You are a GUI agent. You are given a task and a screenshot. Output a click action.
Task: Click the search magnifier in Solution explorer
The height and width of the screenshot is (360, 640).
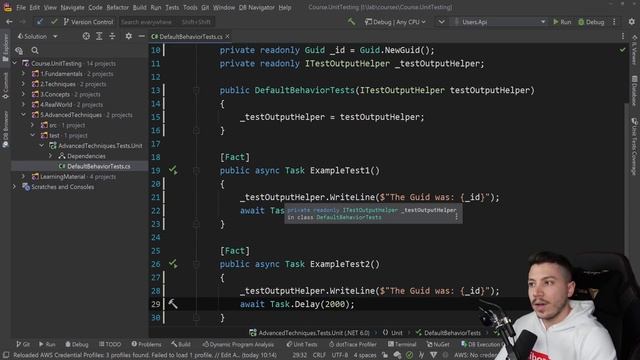click(x=35, y=51)
